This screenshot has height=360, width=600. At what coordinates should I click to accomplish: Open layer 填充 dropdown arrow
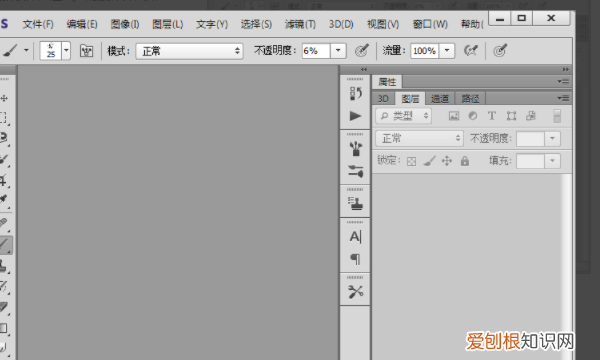552,161
